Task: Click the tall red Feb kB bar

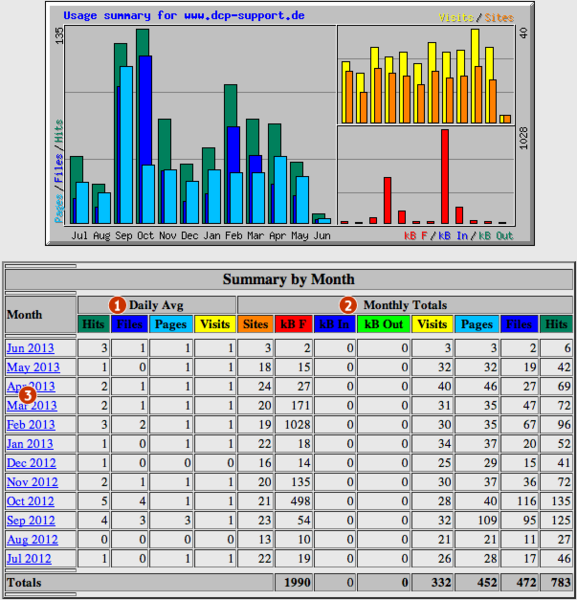Action: coord(445,176)
